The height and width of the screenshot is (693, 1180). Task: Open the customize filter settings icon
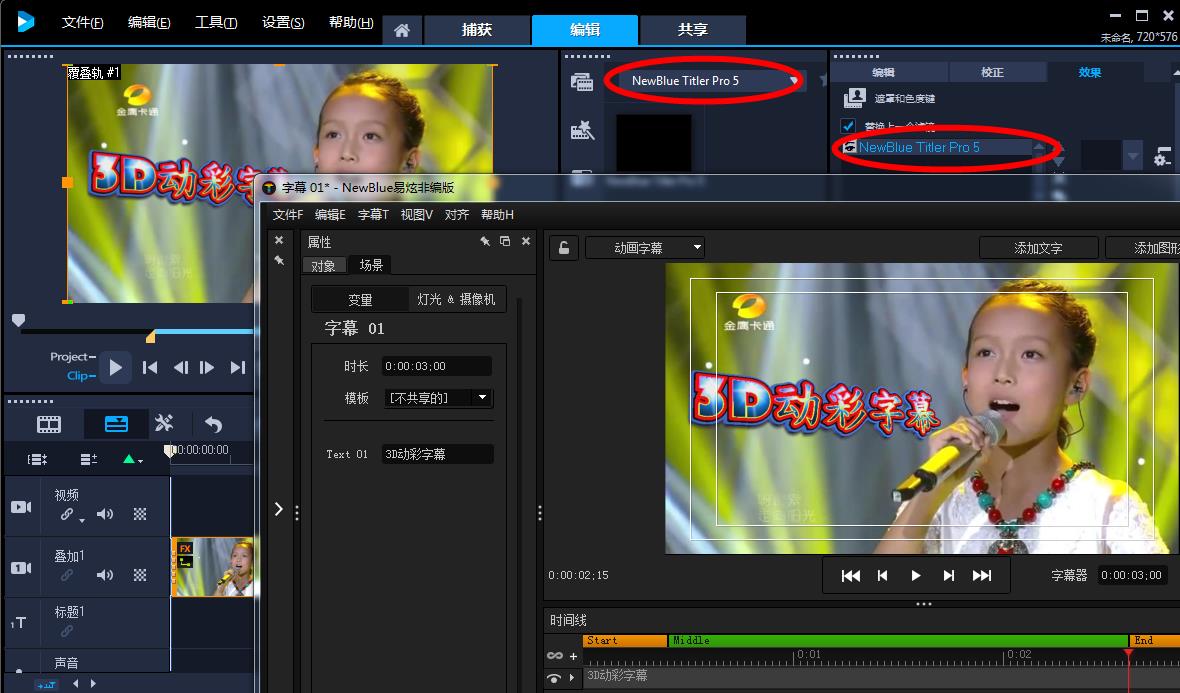click(1163, 157)
